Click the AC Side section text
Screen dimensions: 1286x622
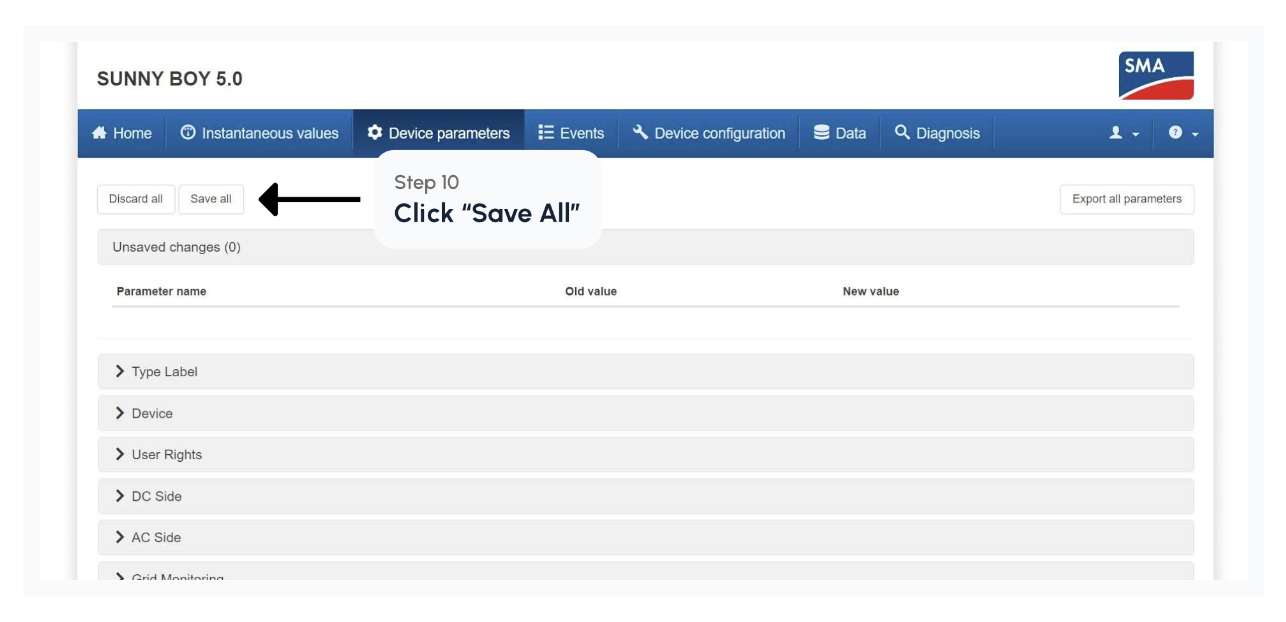(156, 537)
